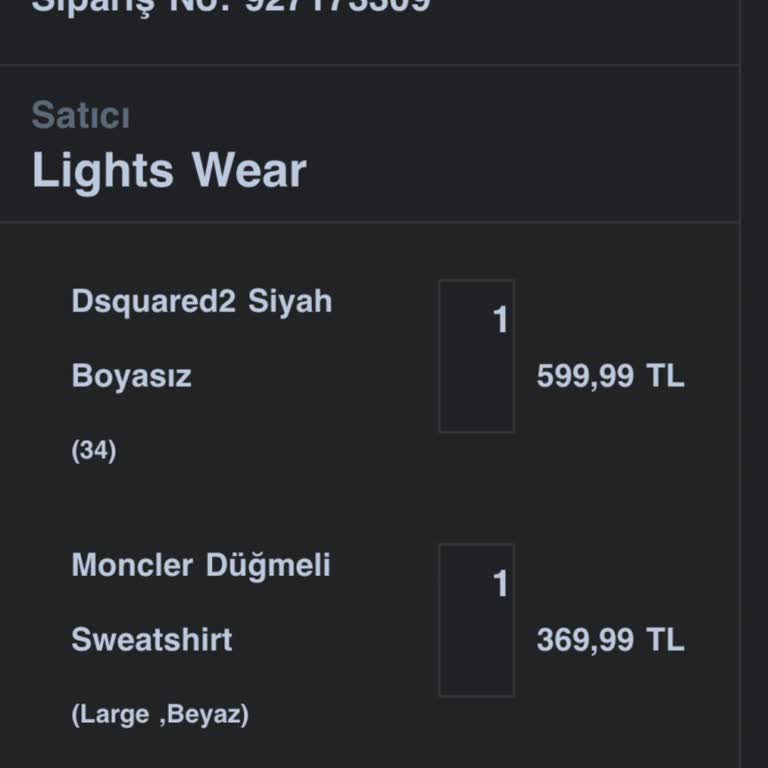The width and height of the screenshot is (768, 768).
Task: Click the Boyasız product name line
Action: [131, 377]
